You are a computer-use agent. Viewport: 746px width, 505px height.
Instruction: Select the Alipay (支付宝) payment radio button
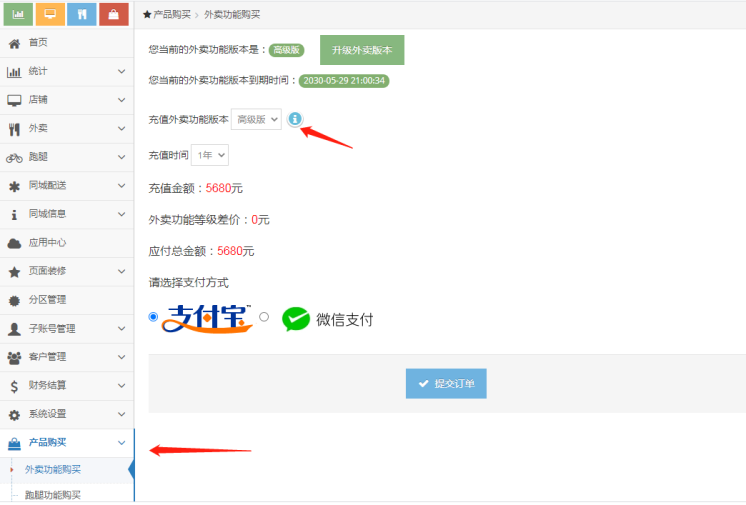(153, 317)
